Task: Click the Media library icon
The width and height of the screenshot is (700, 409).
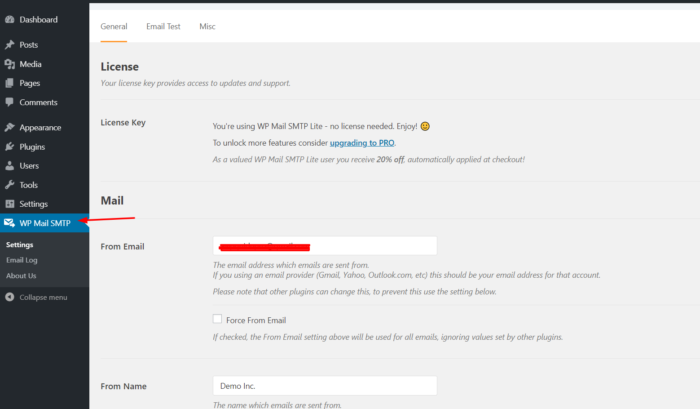Action: pyautogui.click(x=9, y=64)
